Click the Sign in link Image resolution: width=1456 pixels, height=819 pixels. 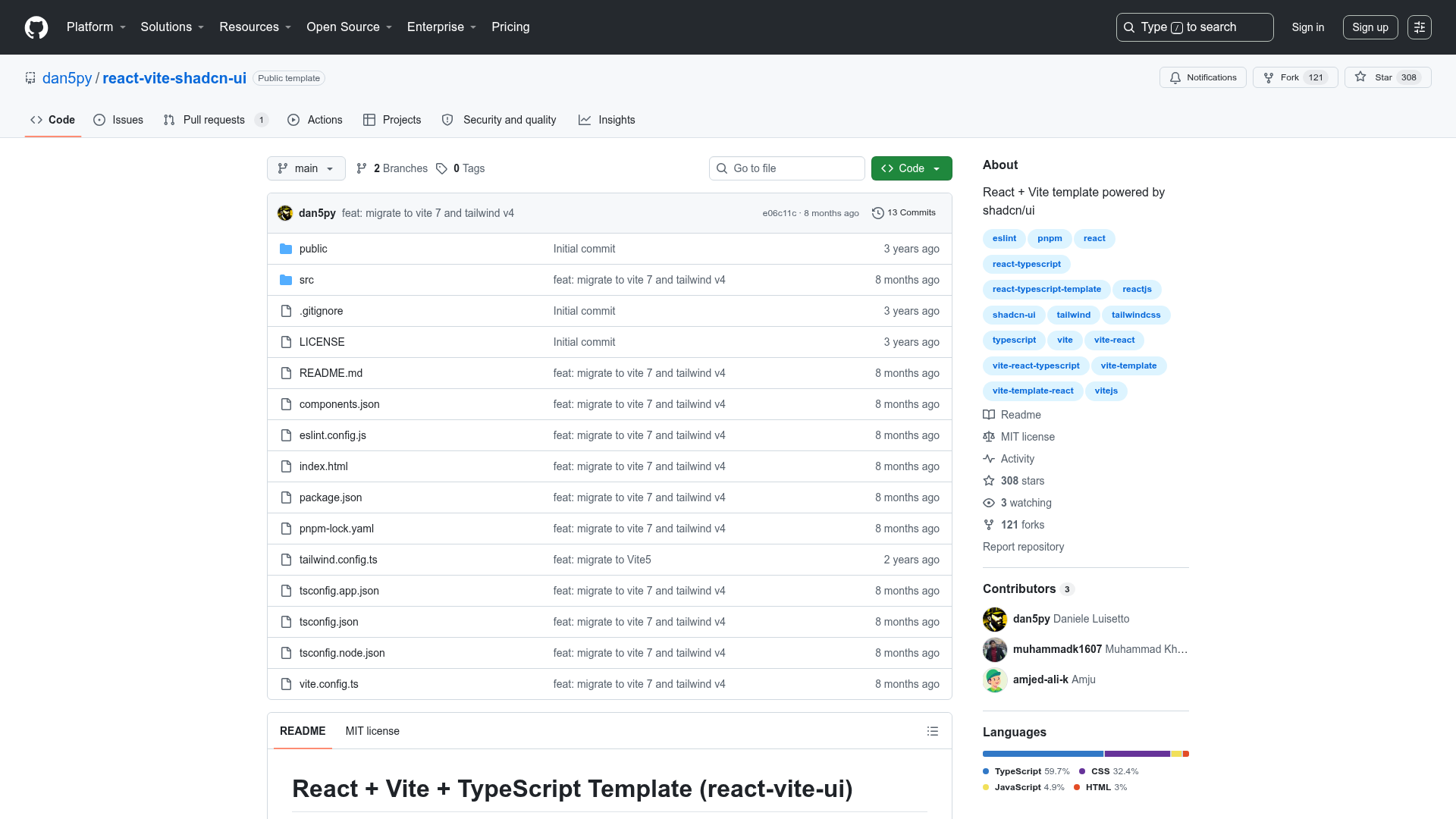(x=1308, y=27)
